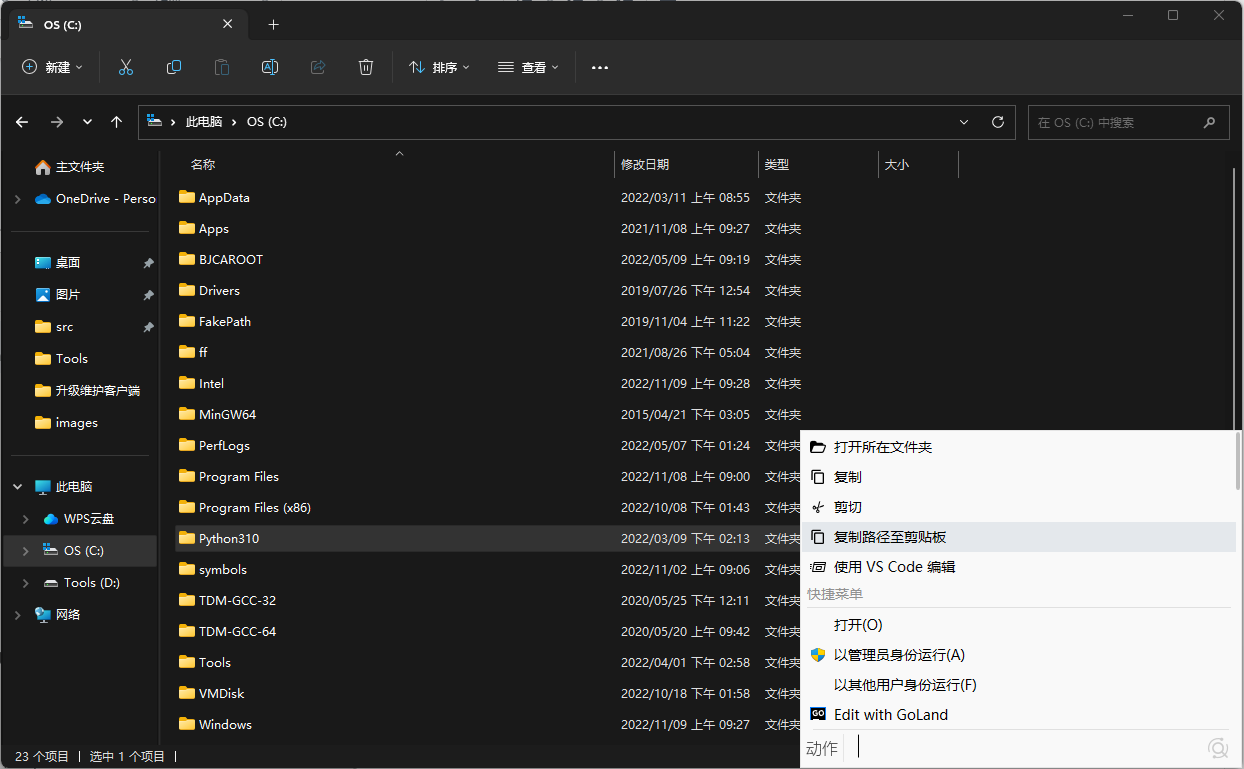Click the drive icon in address bar
Image resolution: width=1244 pixels, height=769 pixels.
(x=155, y=121)
